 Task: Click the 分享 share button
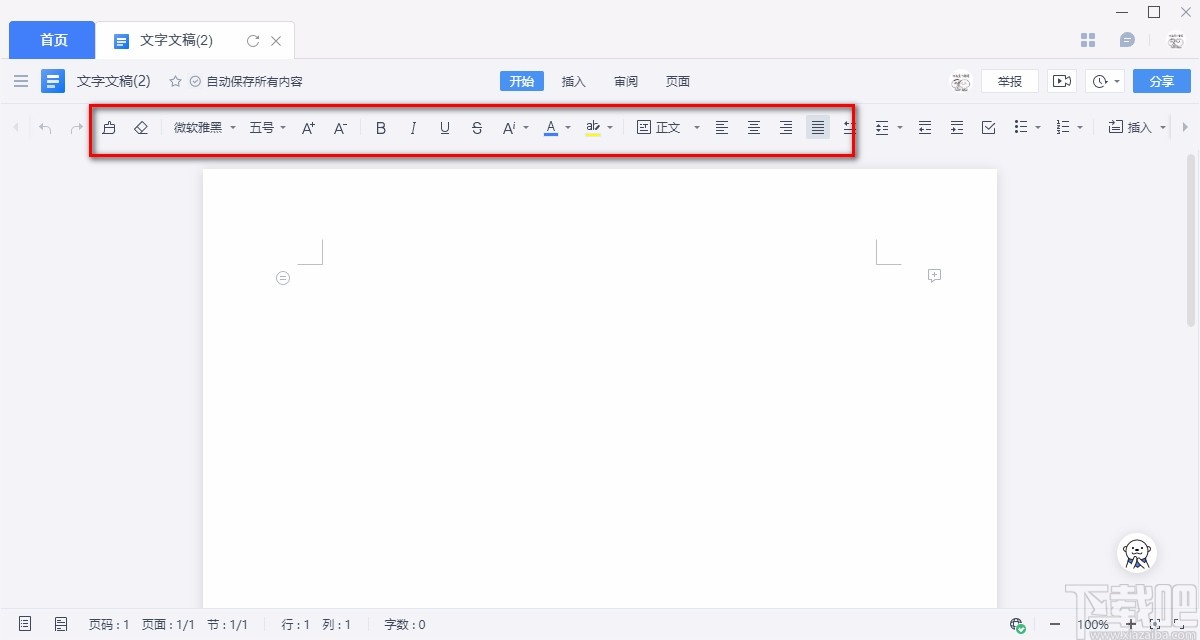click(1161, 81)
